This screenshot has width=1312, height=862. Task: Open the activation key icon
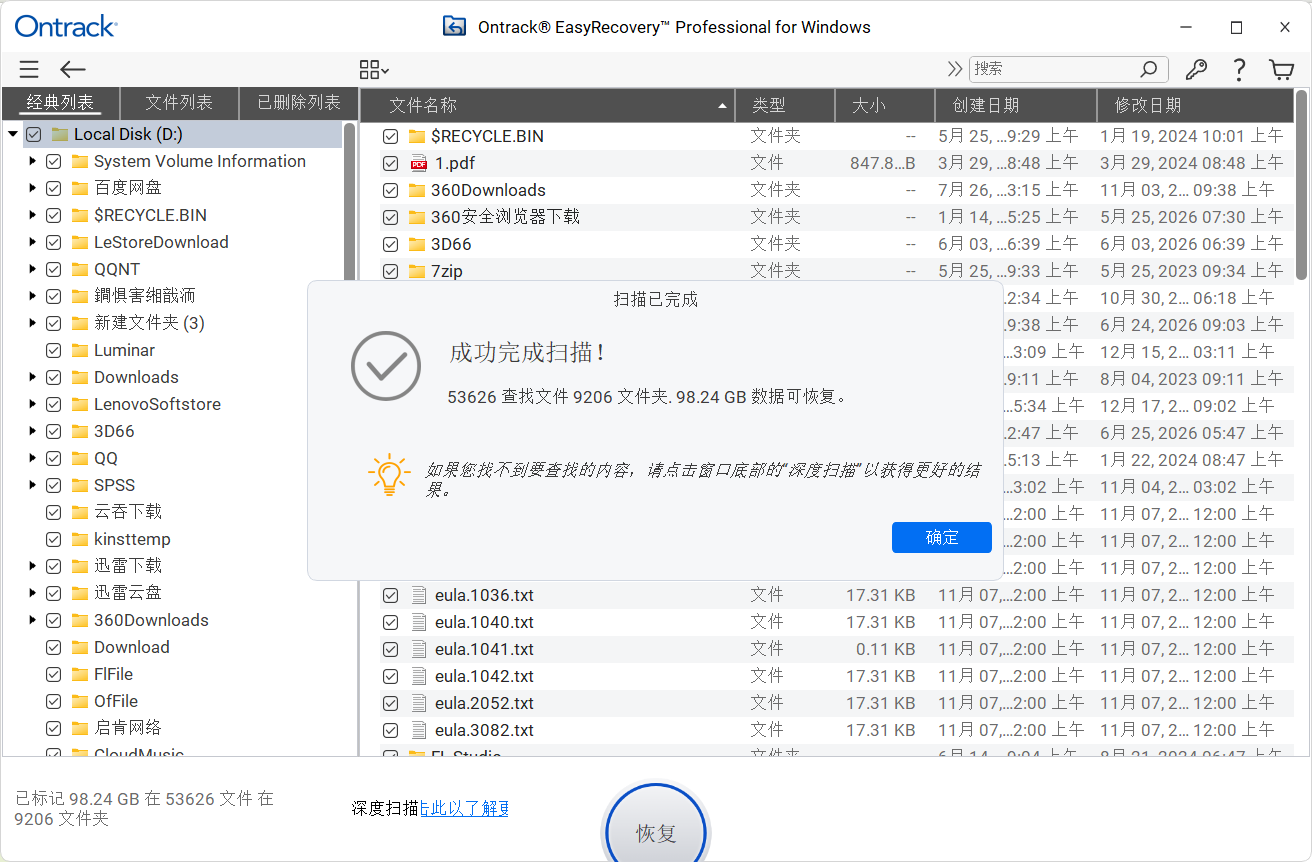click(x=1196, y=69)
